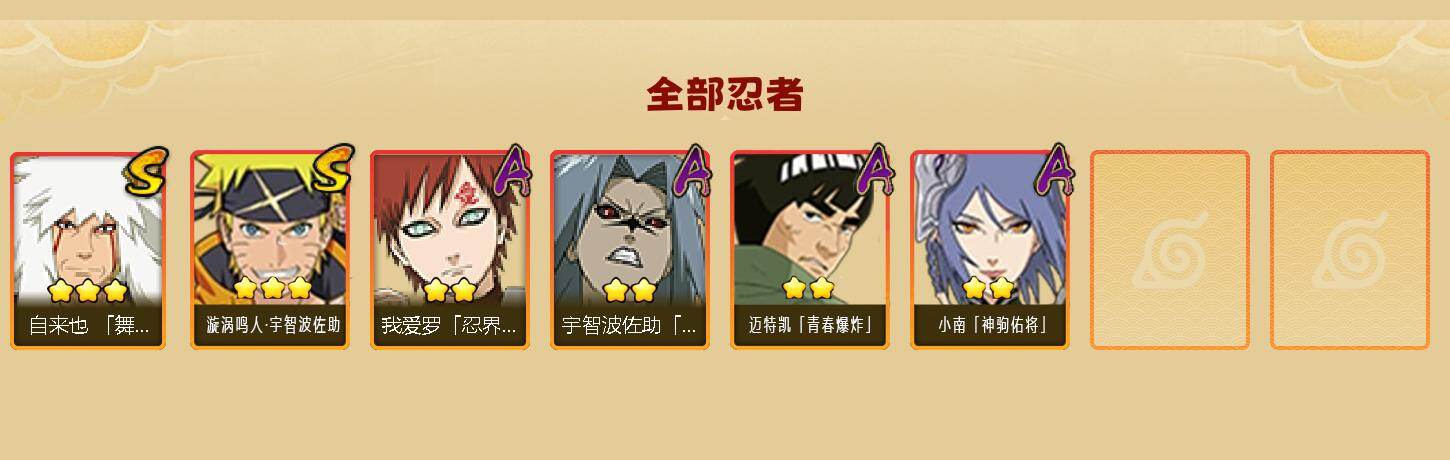Click the purple A badge on Gaara card
1450x460 pixels.
(x=513, y=171)
